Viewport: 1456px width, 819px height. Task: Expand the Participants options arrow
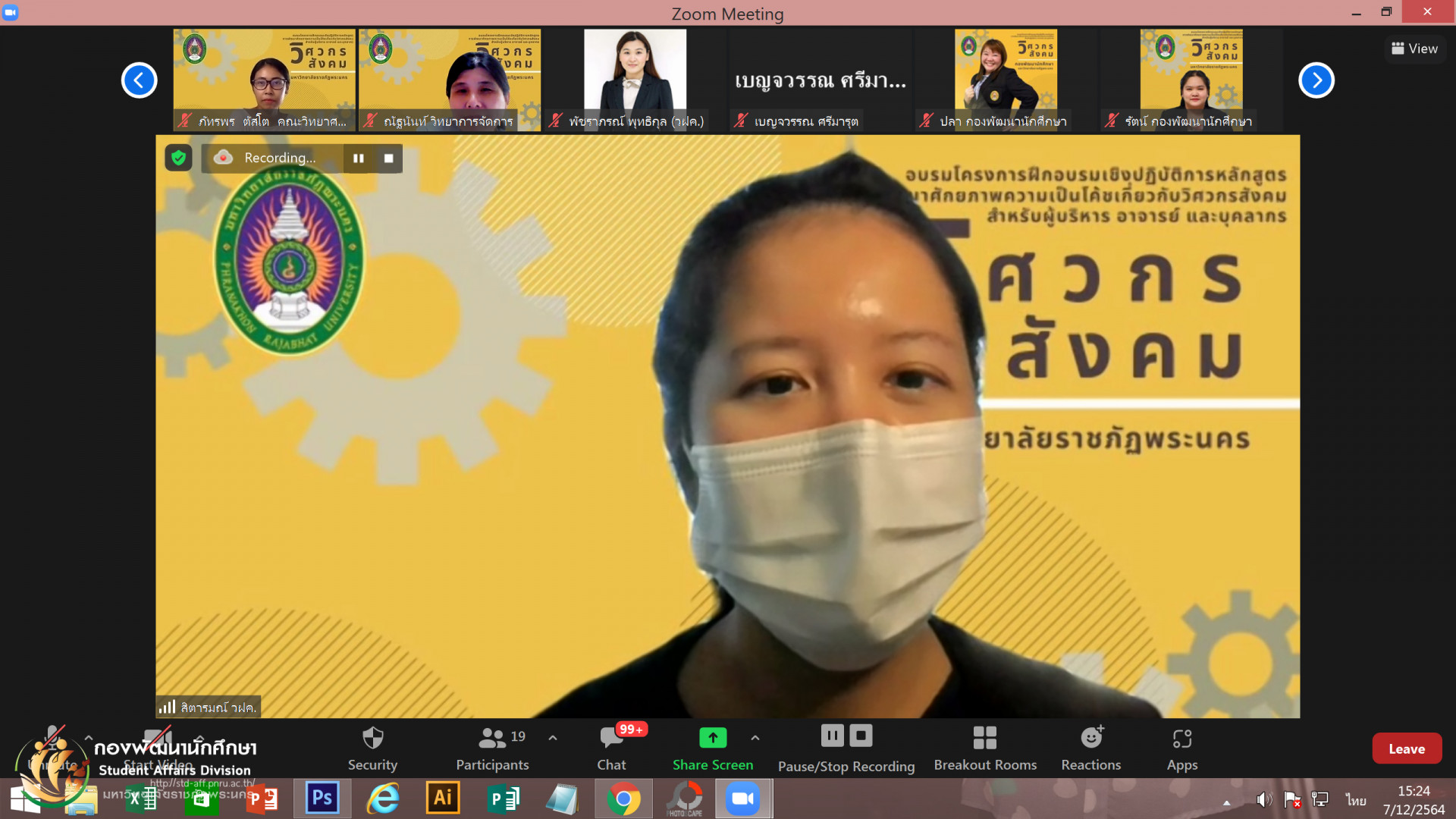tap(553, 737)
